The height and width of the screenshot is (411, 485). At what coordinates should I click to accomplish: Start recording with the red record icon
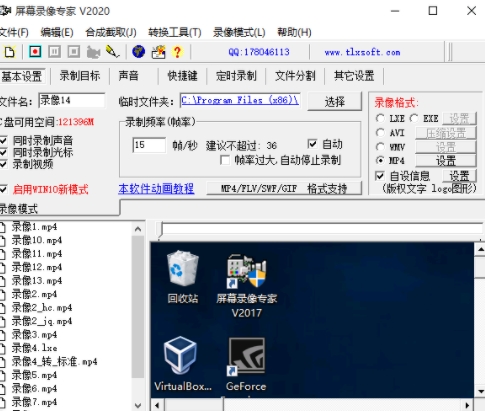[35, 52]
